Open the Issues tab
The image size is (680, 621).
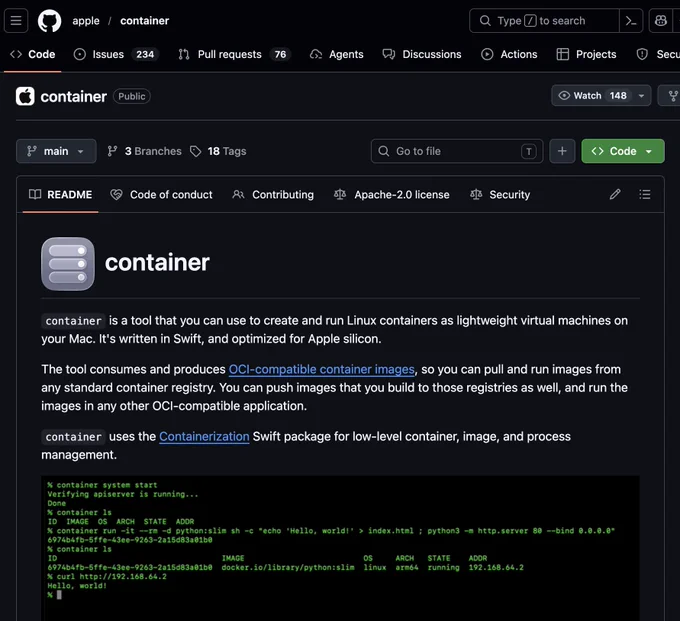click(116, 54)
